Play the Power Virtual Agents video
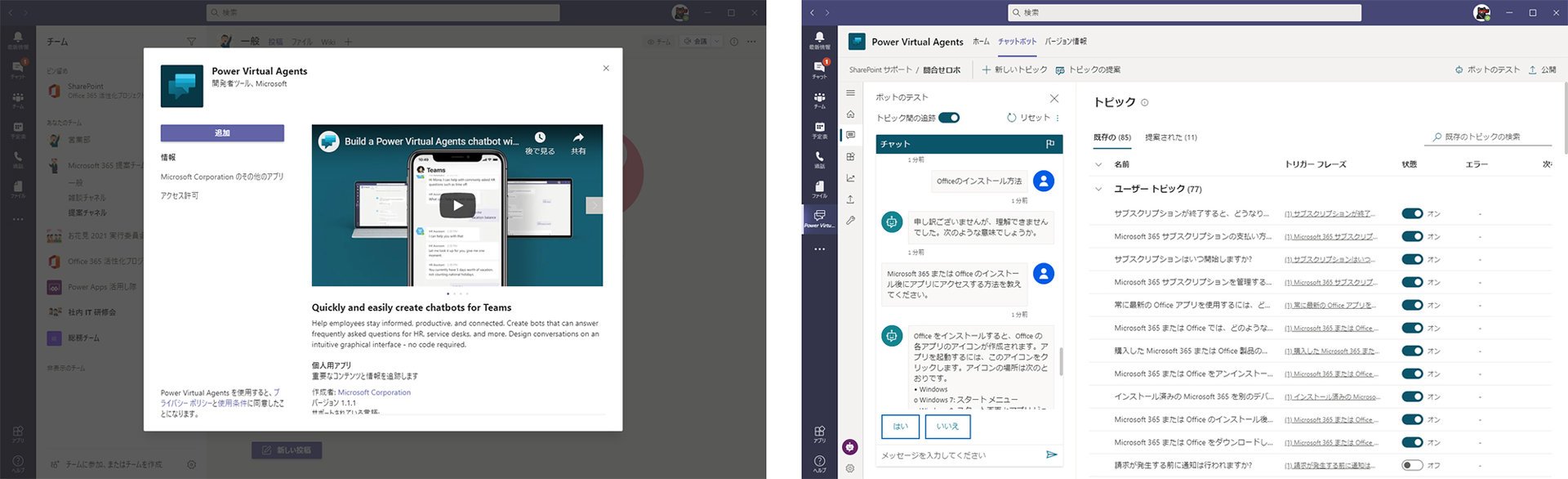1568x479 pixels. [x=457, y=205]
